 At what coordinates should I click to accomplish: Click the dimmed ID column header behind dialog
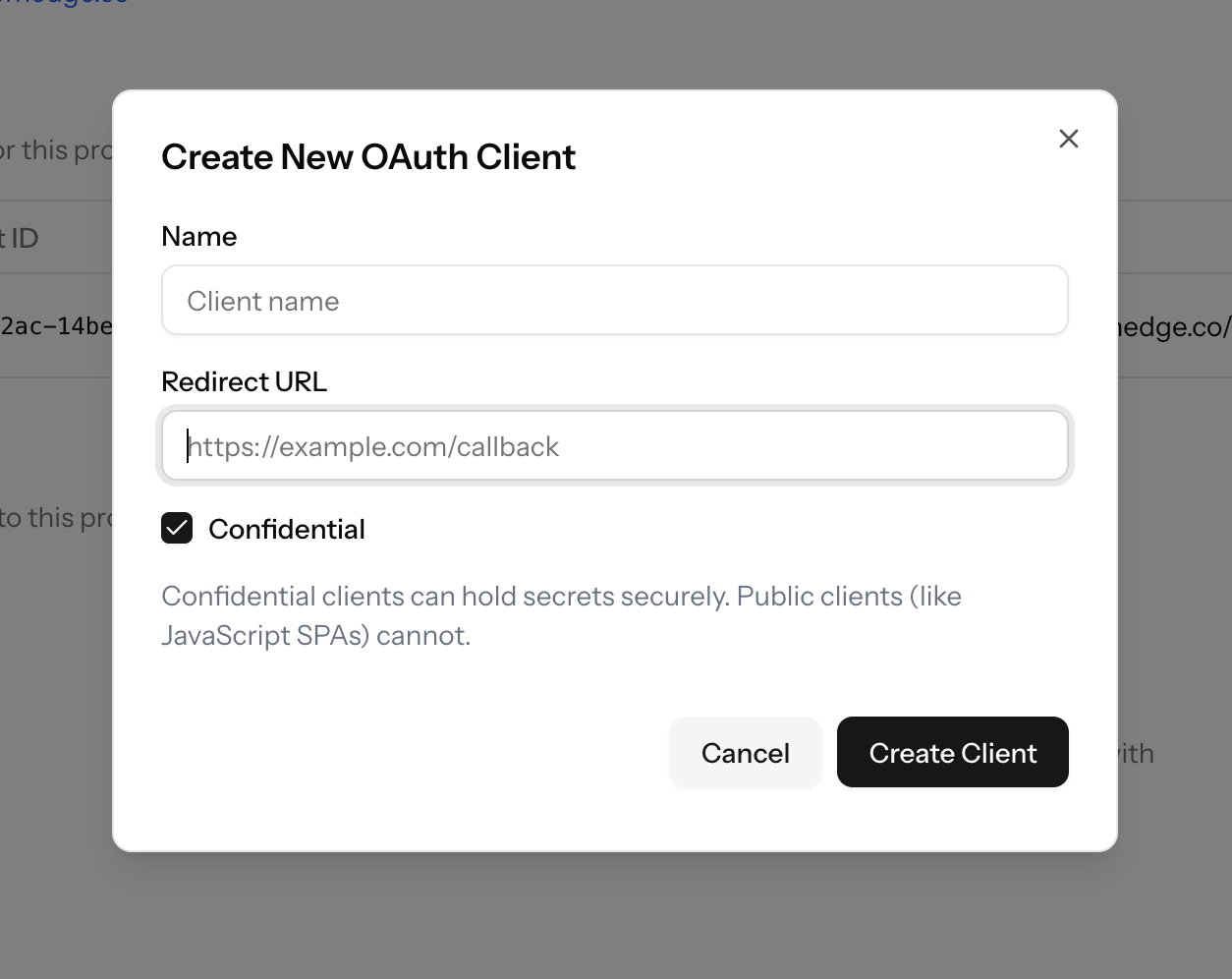click(20, 239)
